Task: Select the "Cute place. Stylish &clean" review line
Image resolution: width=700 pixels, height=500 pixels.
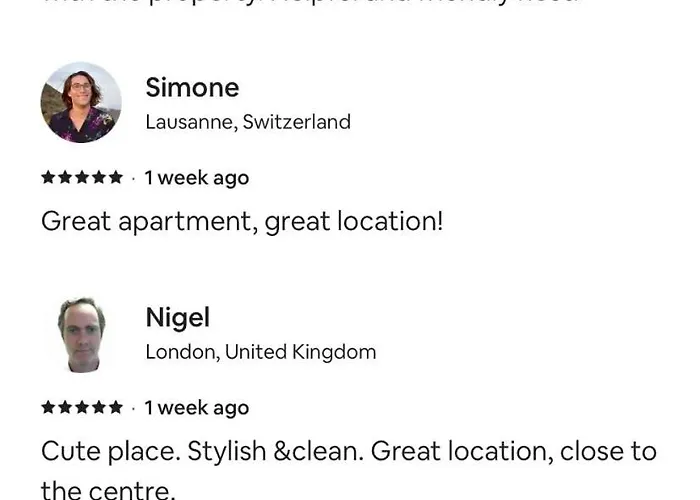Action: 349,451
